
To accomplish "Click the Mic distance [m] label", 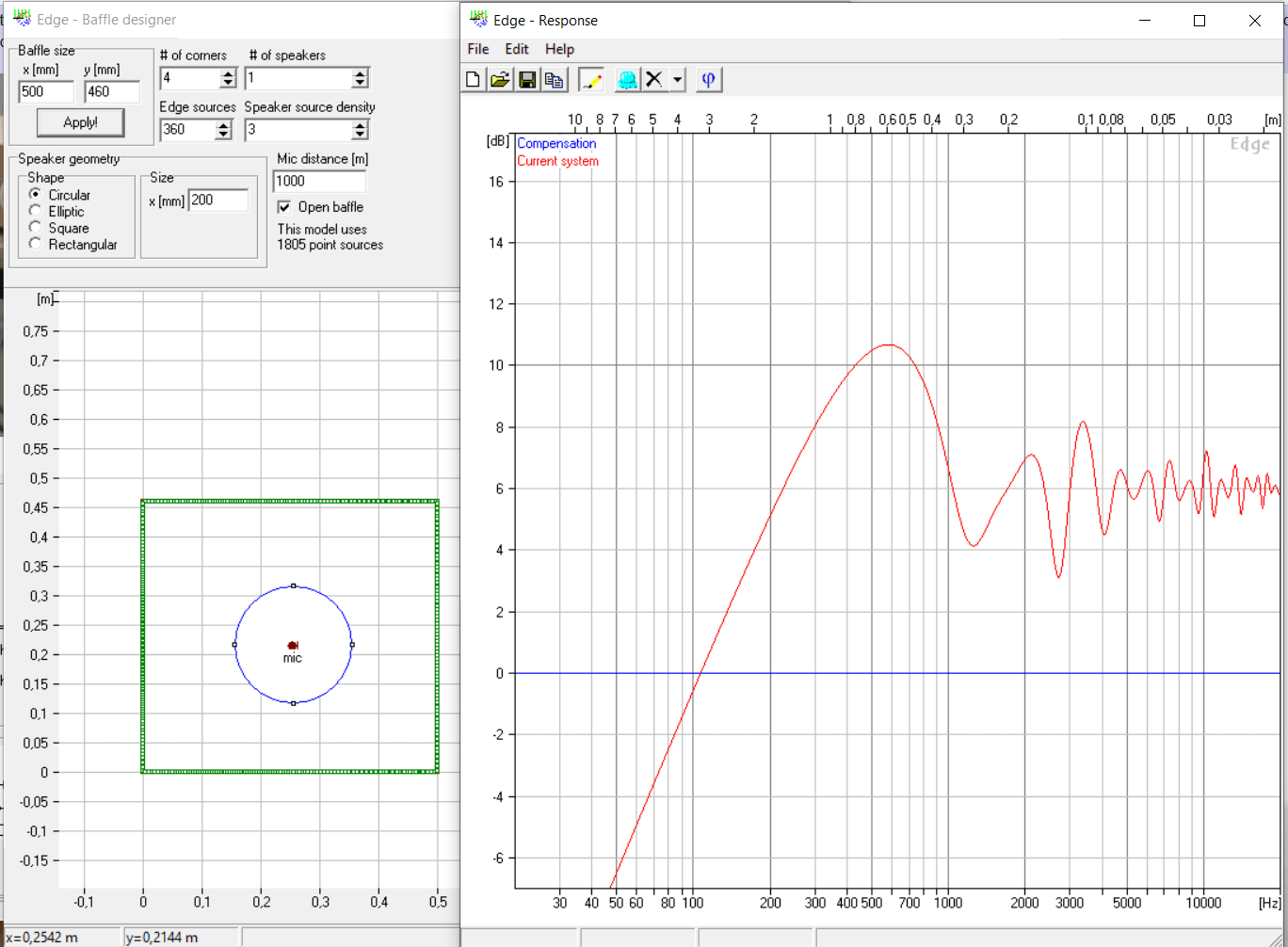I will (x=323, y=159).
